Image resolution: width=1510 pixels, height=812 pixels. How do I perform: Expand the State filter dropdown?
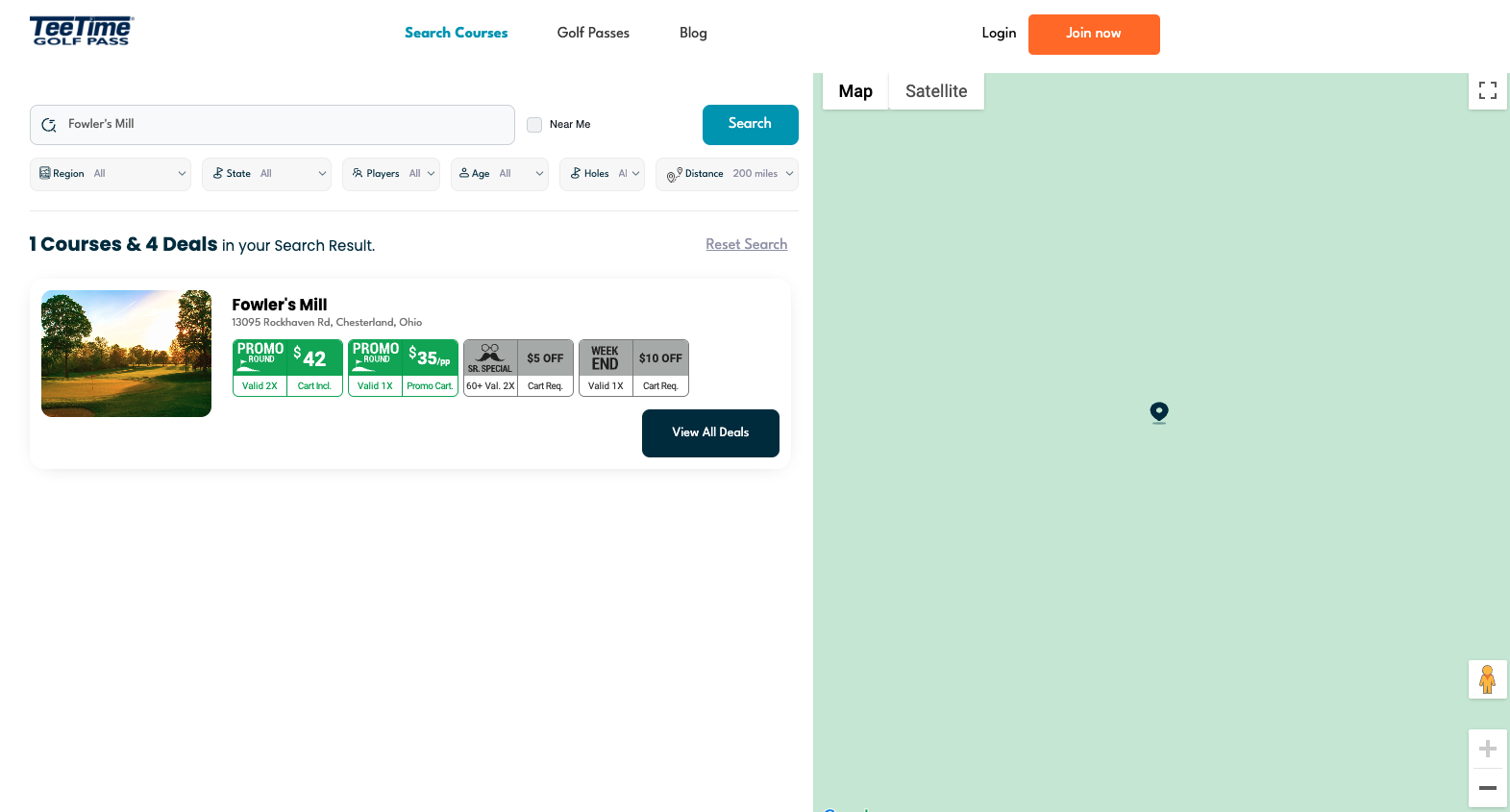(266, 174)
